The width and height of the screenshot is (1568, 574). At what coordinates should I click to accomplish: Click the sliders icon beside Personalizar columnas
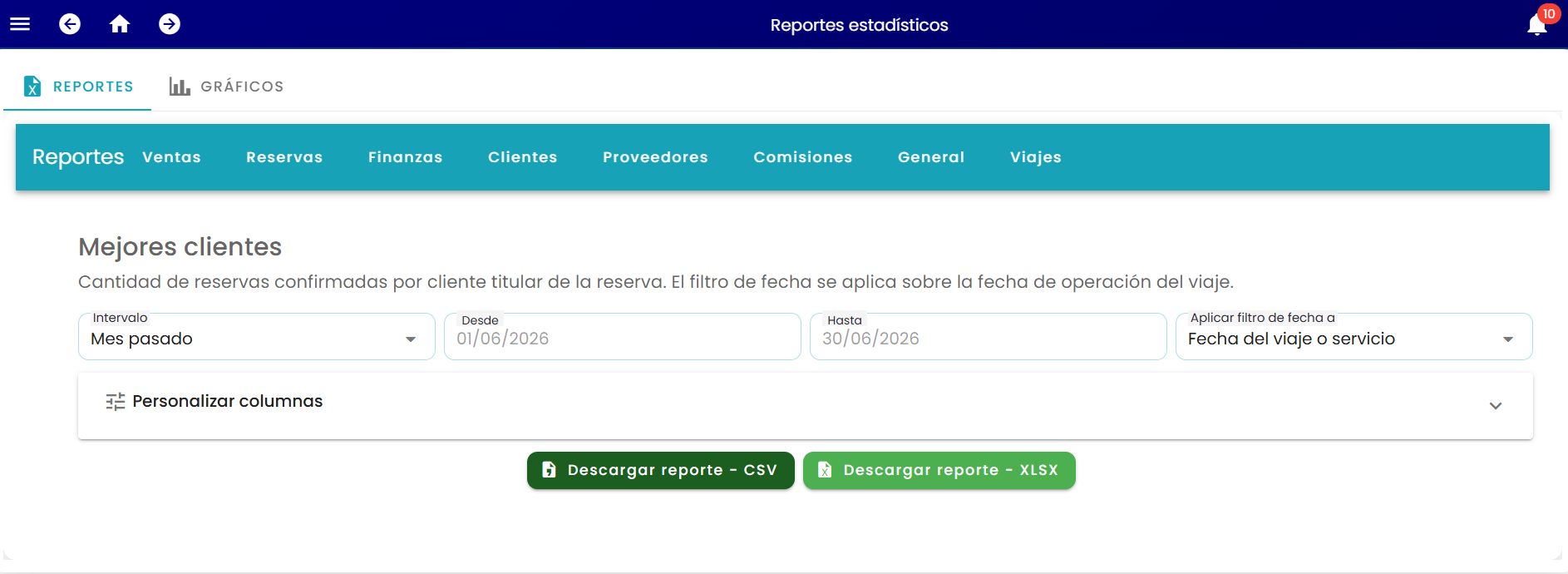[x=116, y=402]
